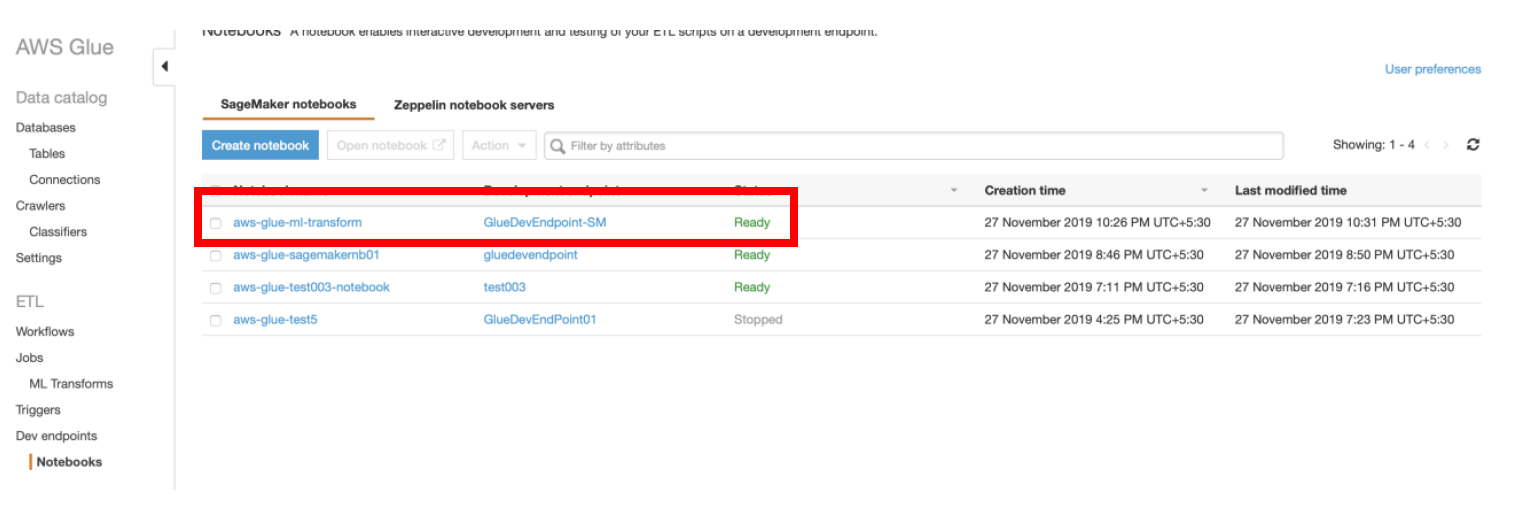Click the Open notebook button
1518x508 pixels.
tap(390, 145)
